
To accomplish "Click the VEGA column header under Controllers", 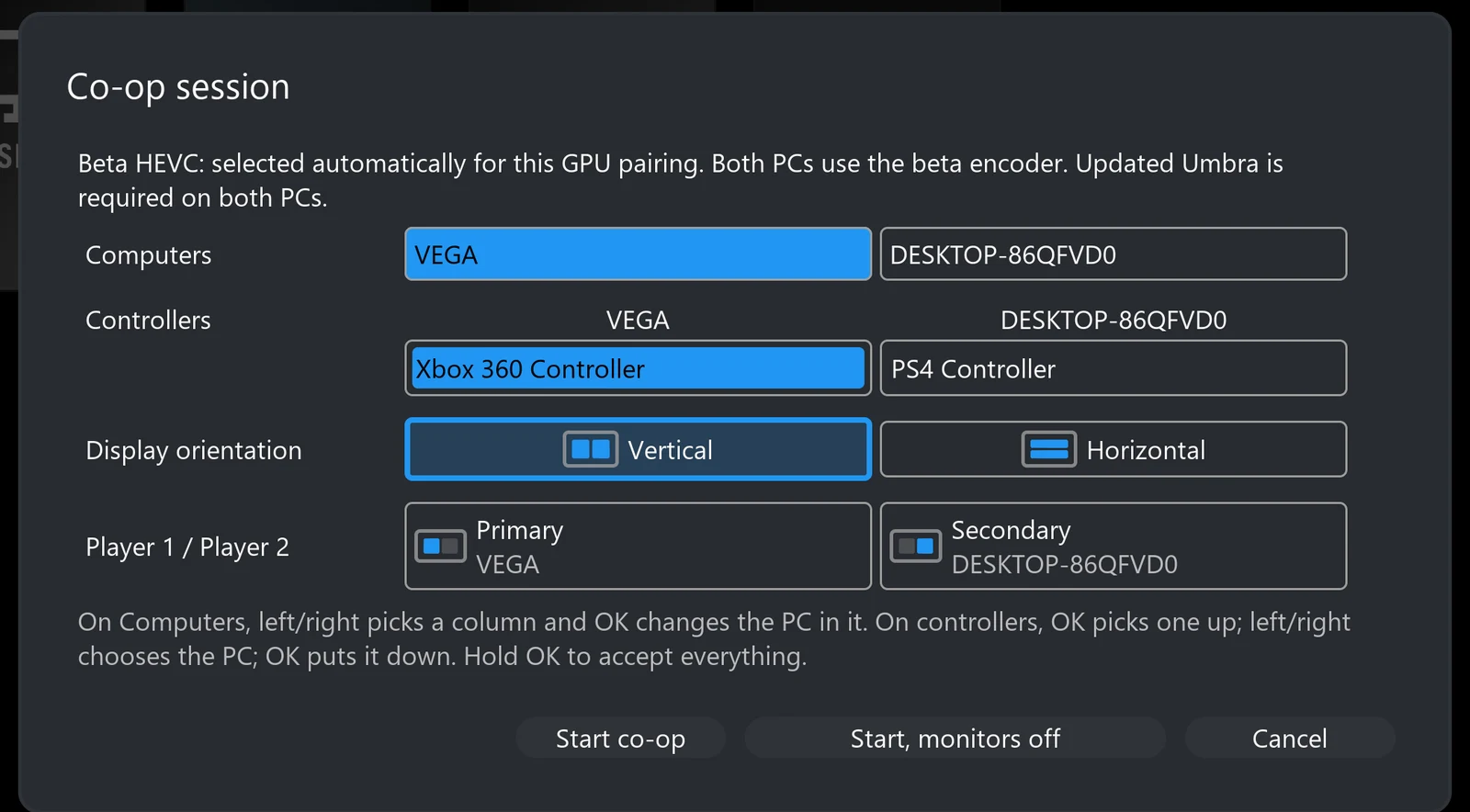I will 638,320.
